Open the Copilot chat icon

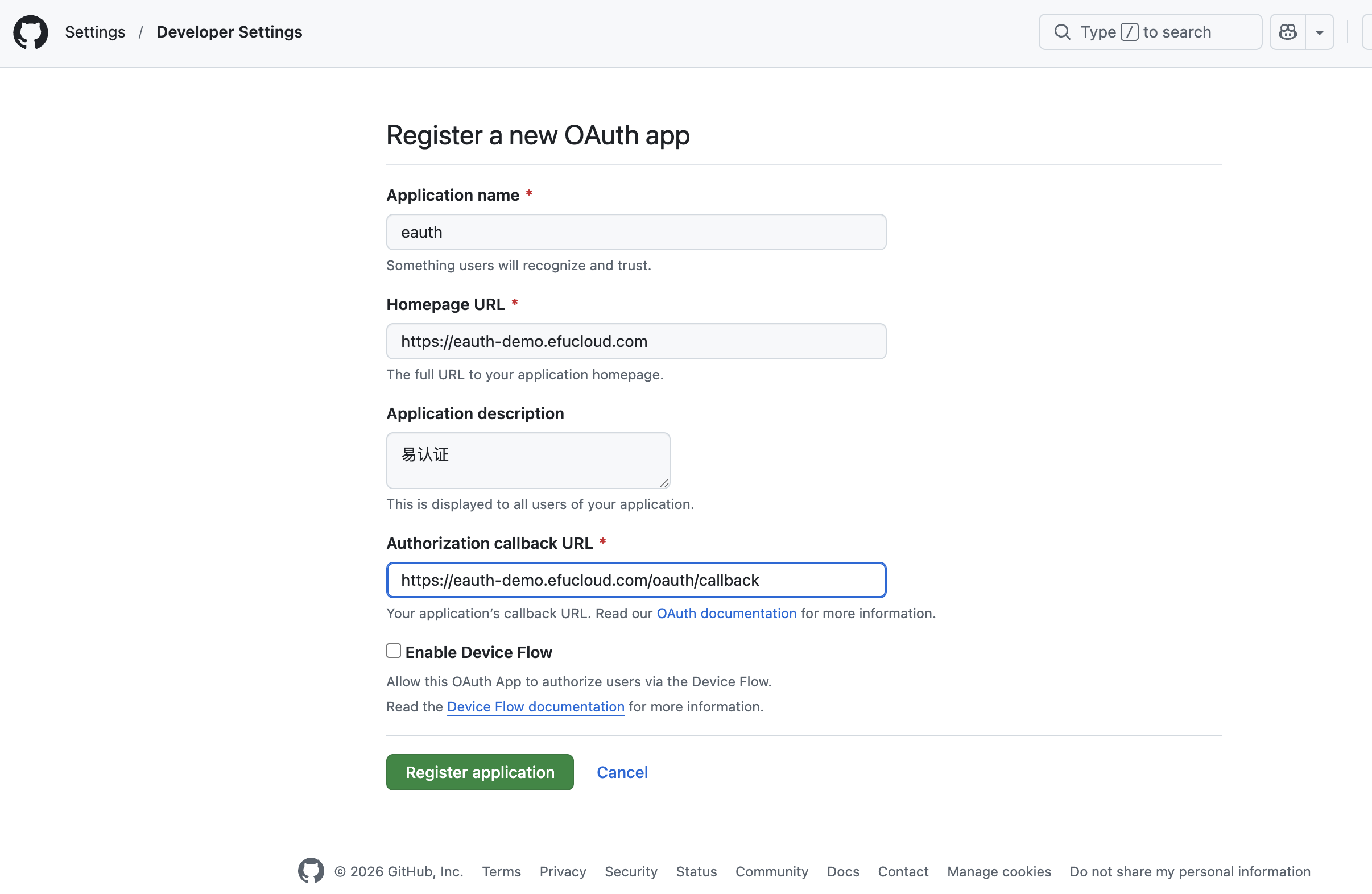tap(1287, 32)
